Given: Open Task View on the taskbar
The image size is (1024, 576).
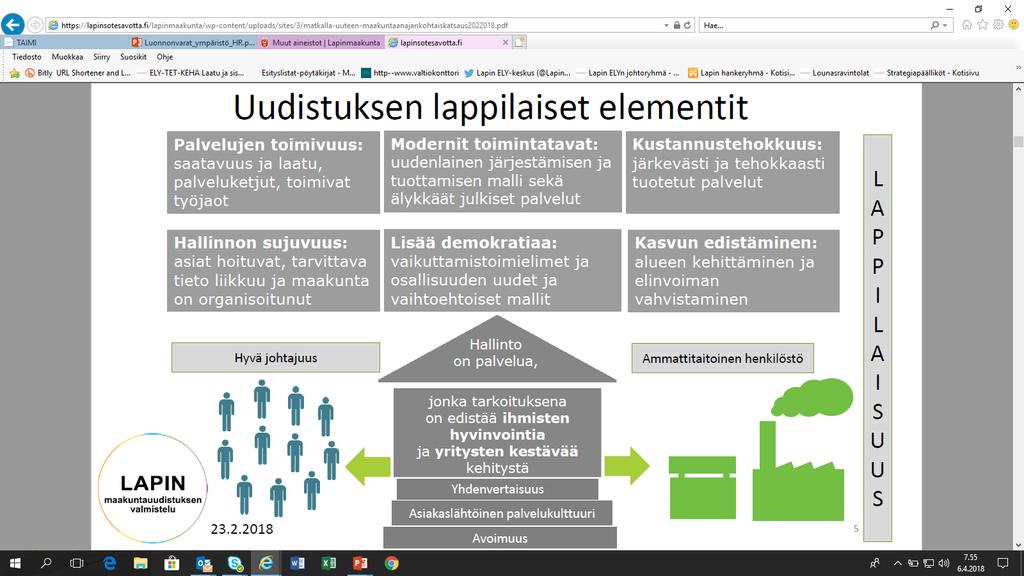Looking at the screenshot, I should (76, 563).
